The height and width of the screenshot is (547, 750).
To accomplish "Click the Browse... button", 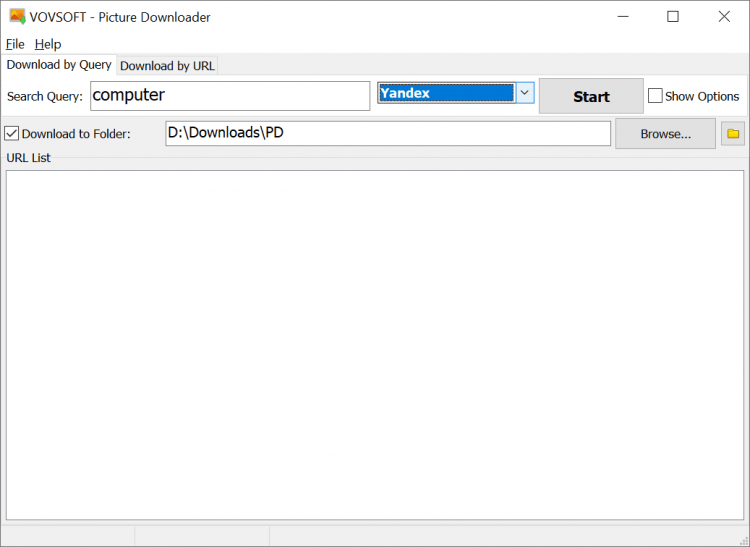I will [x=665, y=133].
